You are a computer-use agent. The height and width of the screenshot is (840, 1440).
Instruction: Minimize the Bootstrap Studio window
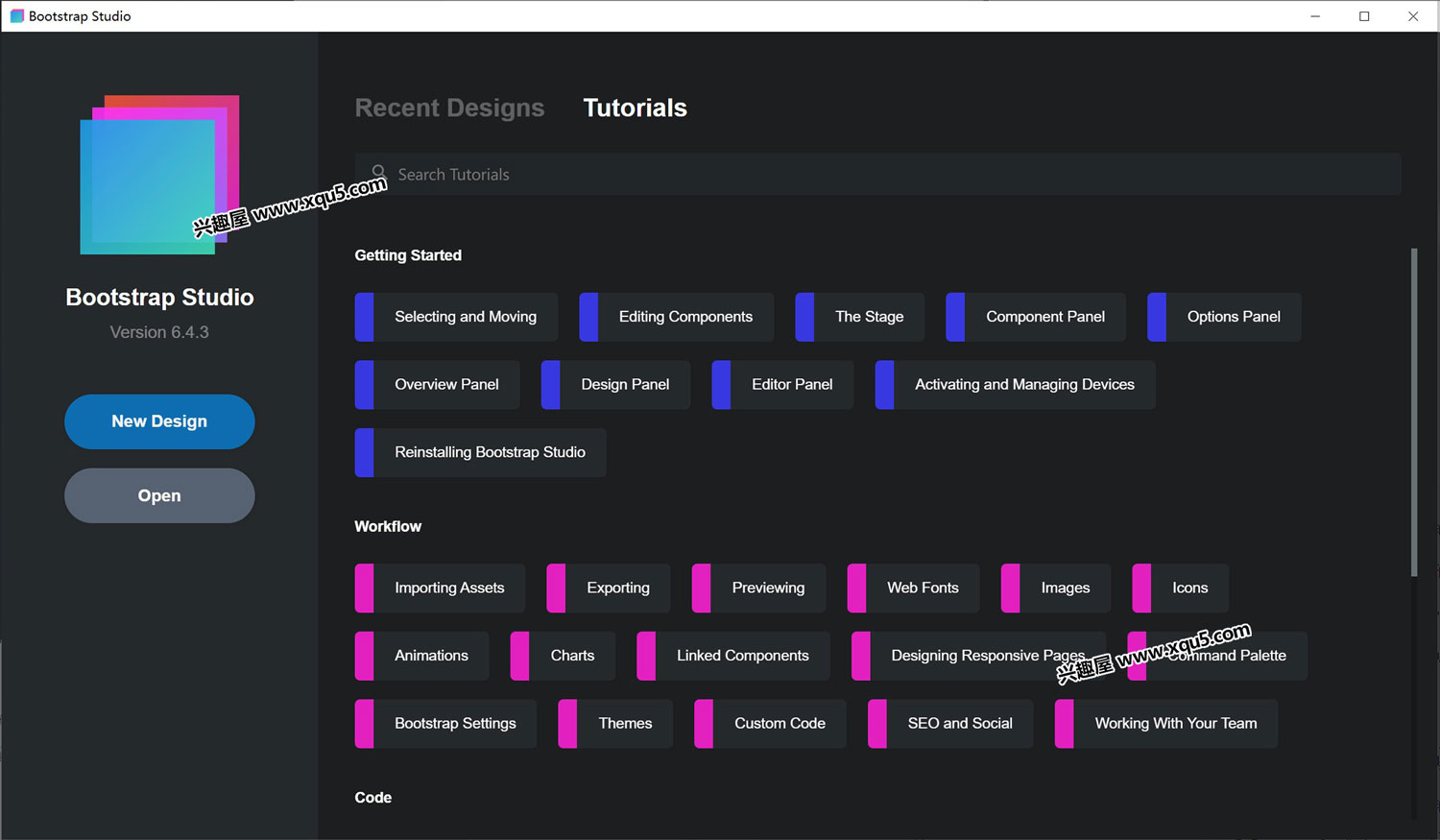coord(1315,16)
